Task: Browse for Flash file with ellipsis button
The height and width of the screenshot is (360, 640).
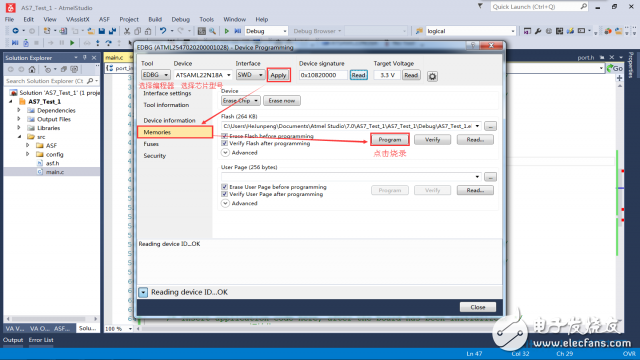Action: click(x=490, y=126)
